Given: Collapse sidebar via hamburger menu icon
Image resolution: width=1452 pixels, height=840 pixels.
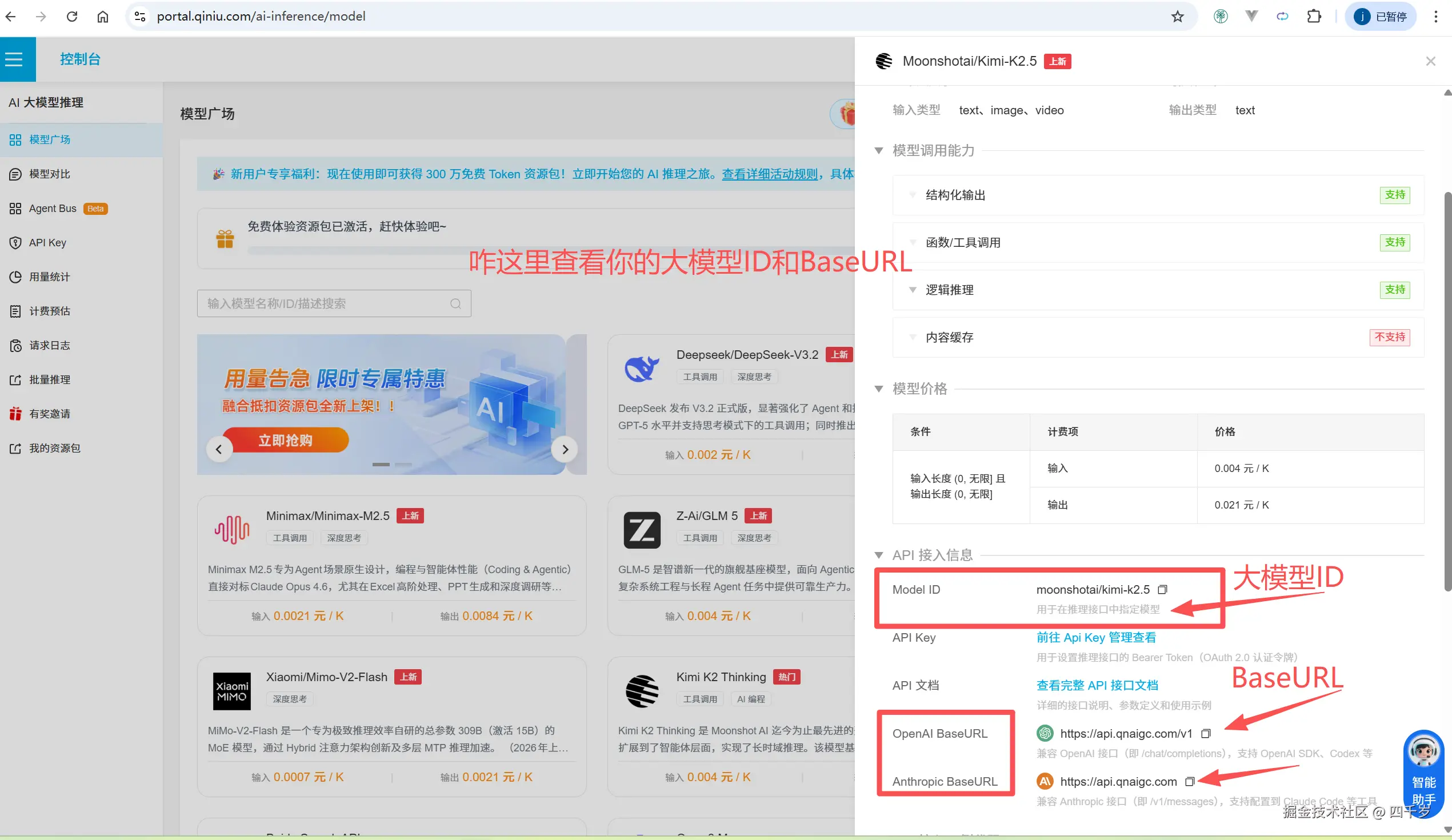Looking at the screenshot, I should coord(13,59).
